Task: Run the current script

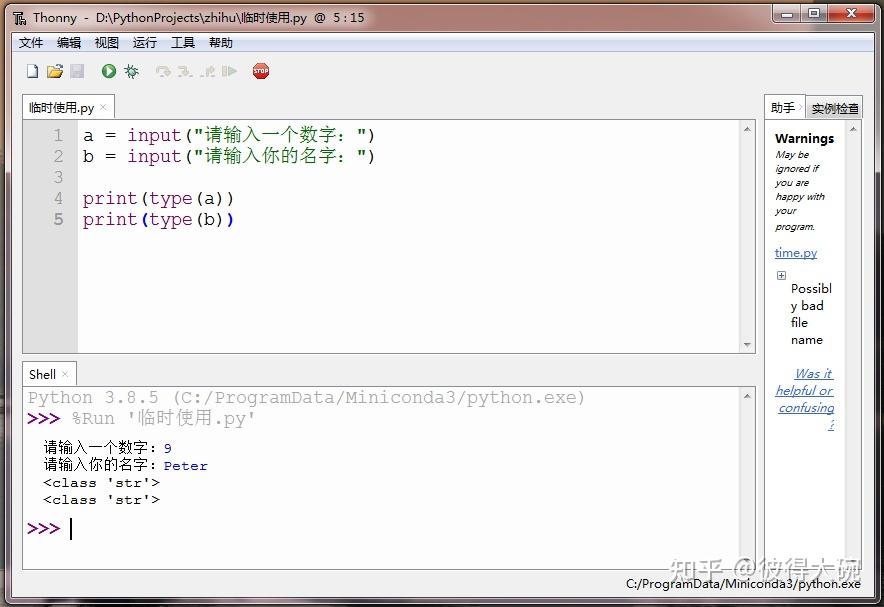Action: click(107, 71)
